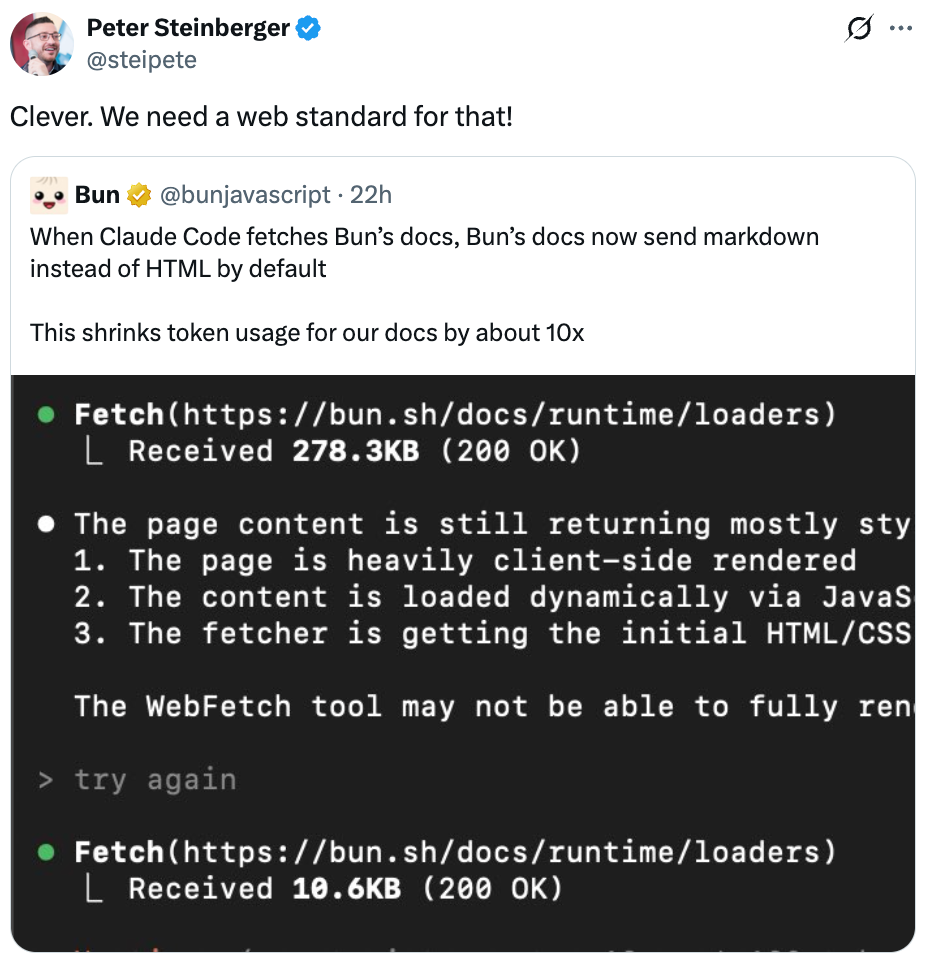Click the Grok icon at top right

[858, 29]
